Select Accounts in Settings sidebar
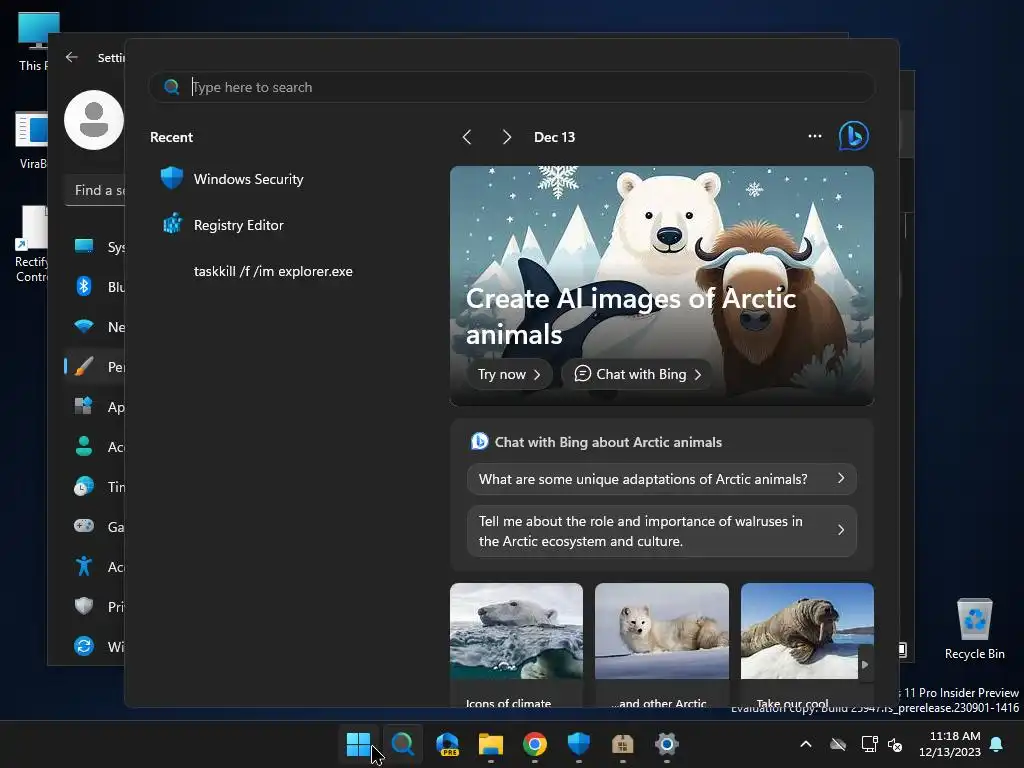This screenshot has height=768, width=1024. click(95, 447)
